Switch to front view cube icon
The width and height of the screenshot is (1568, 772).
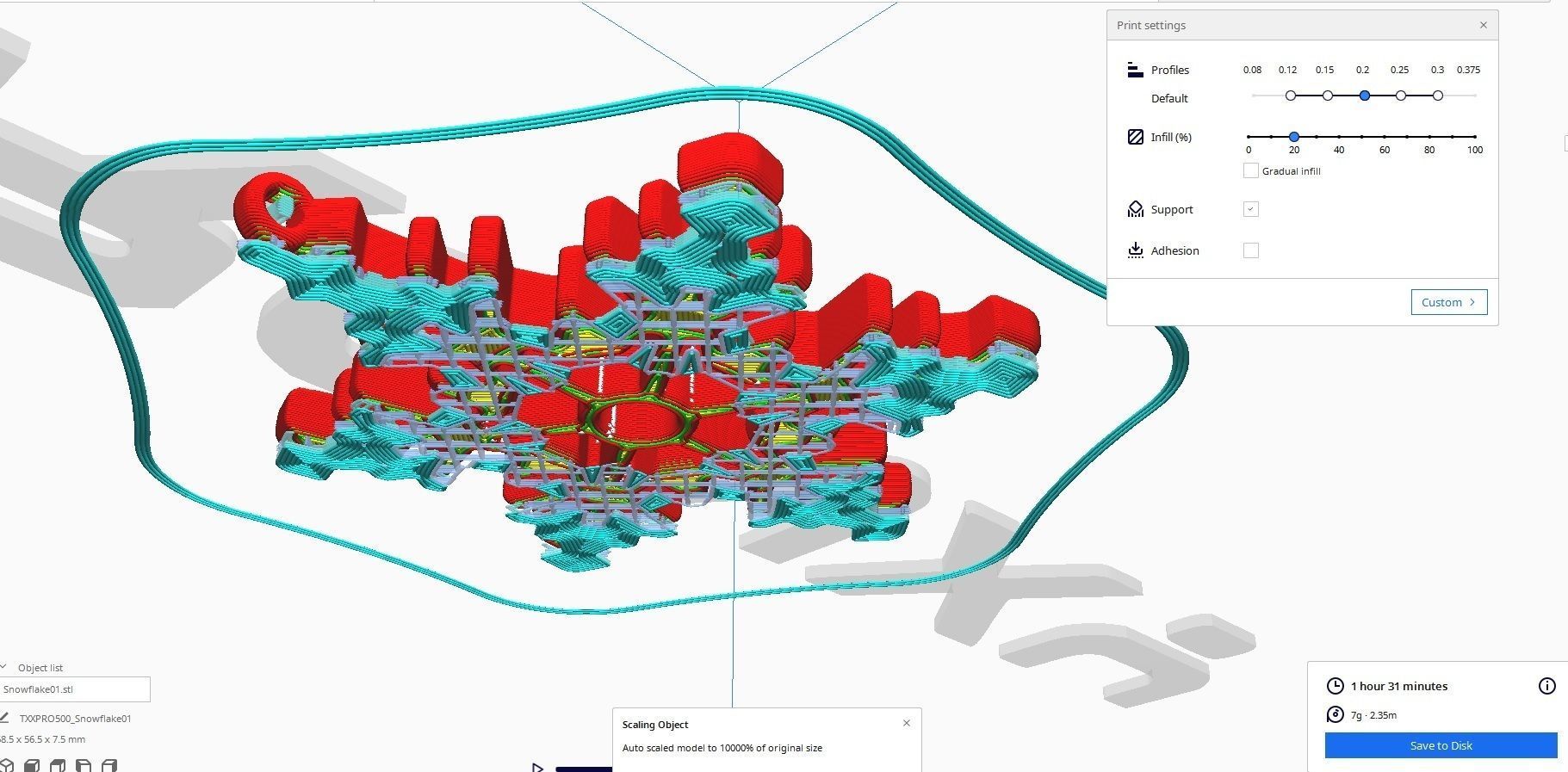click(x=32, y=765)
